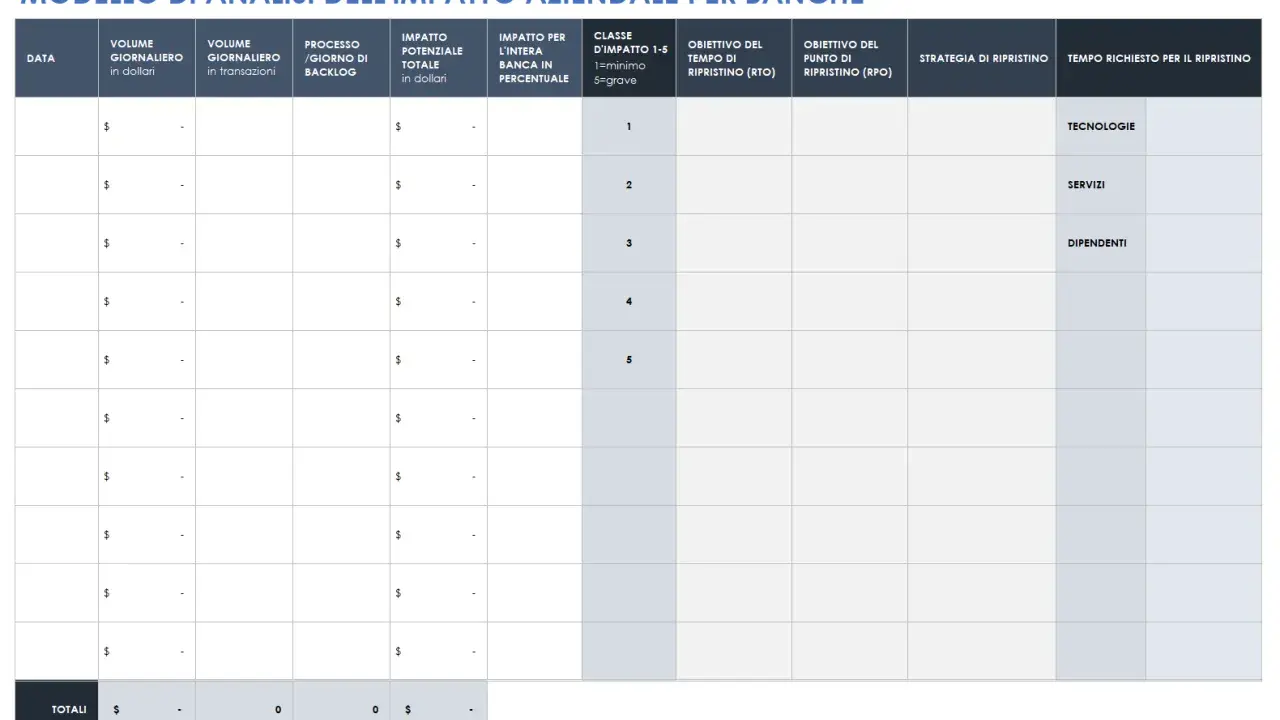Select the TOTALI daily dollar volume cell
1280x720 pixels.
click(x=147, y=702)
